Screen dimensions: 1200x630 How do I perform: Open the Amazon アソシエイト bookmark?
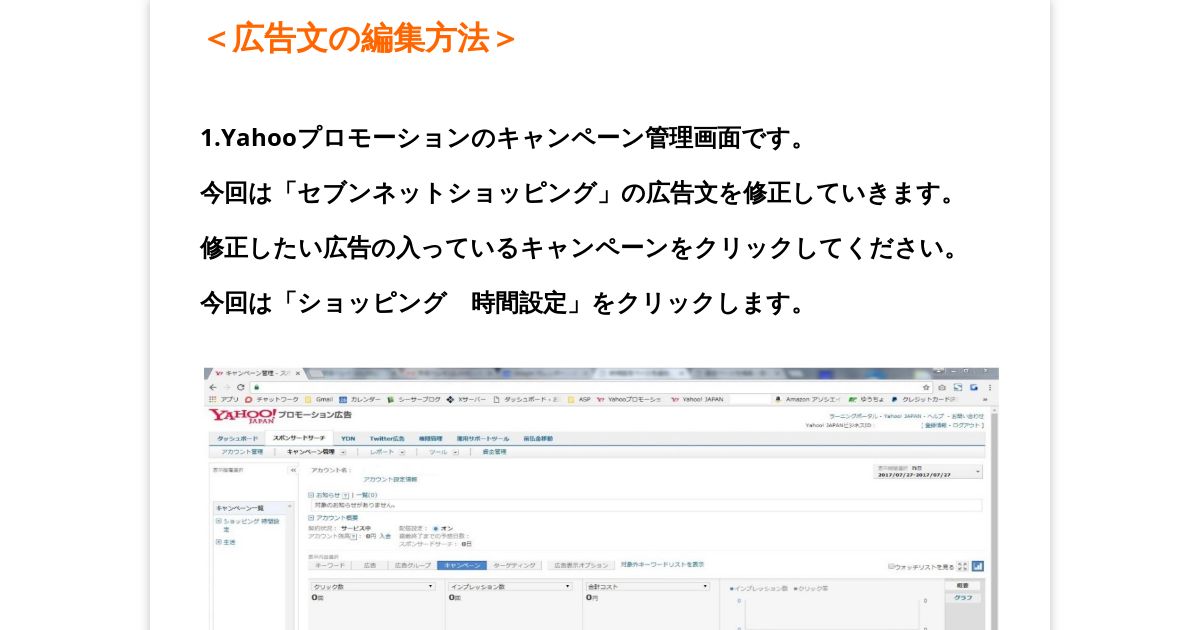(x=808, y=399)
